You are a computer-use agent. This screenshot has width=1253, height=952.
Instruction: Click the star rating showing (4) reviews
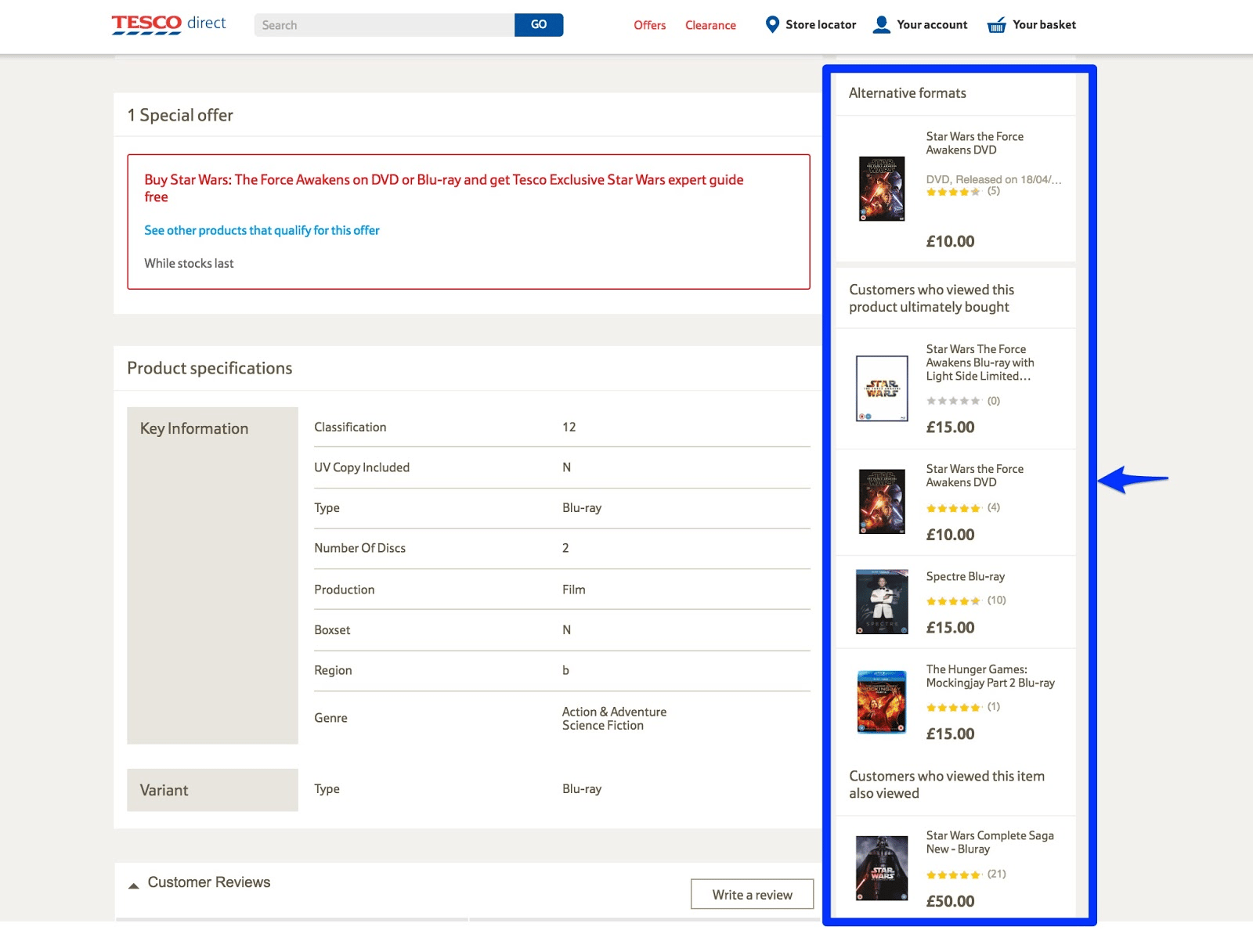click(953, 508)
